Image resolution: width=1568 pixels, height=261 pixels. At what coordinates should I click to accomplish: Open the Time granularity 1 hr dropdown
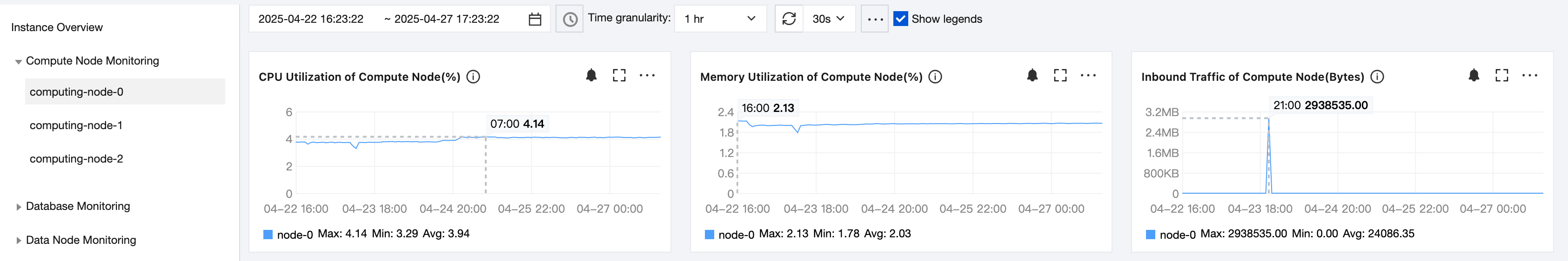click(720, 19)
